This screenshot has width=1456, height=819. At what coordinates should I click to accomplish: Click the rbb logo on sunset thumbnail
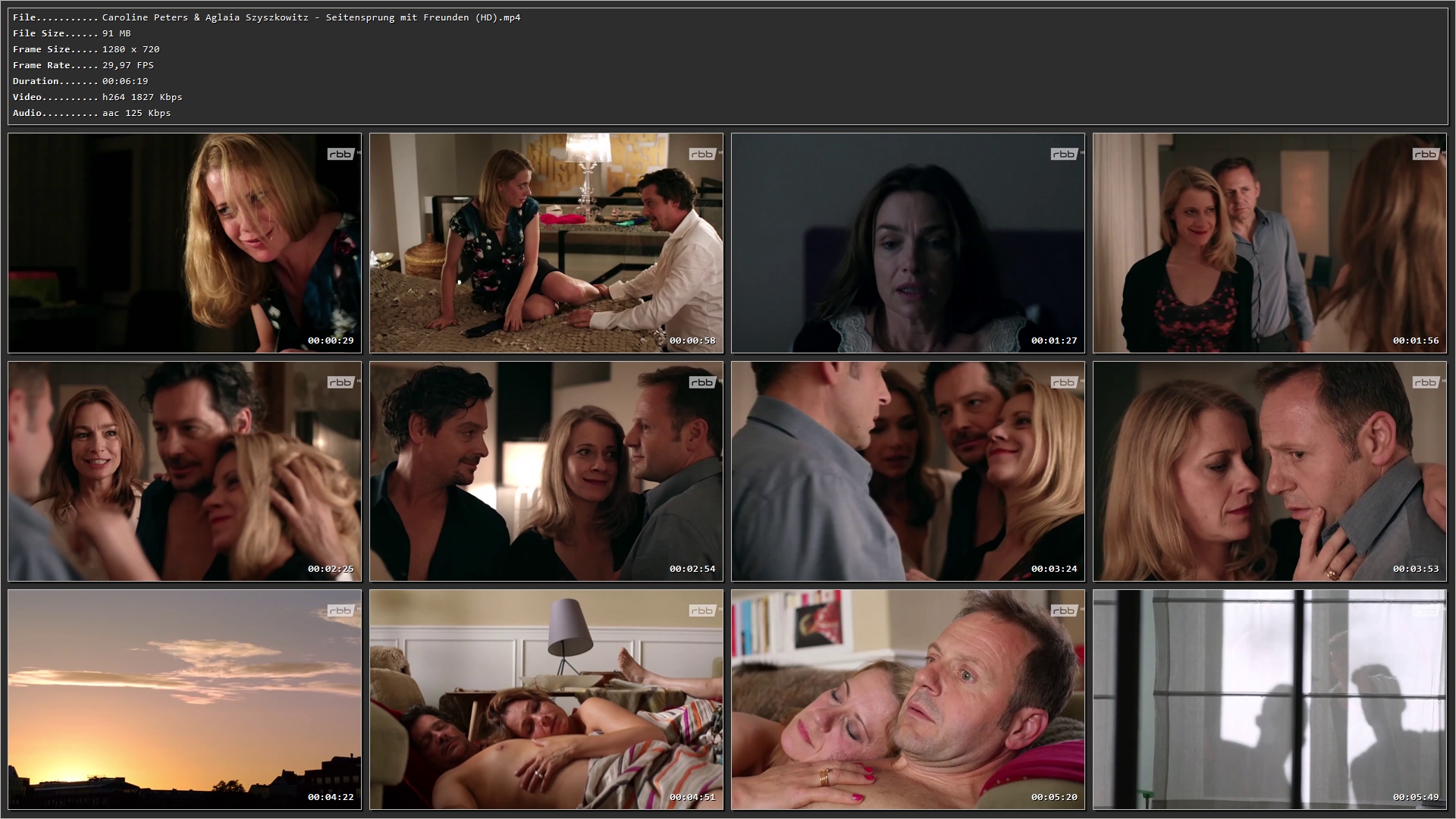pyautogui.click(x=340, y=610)
